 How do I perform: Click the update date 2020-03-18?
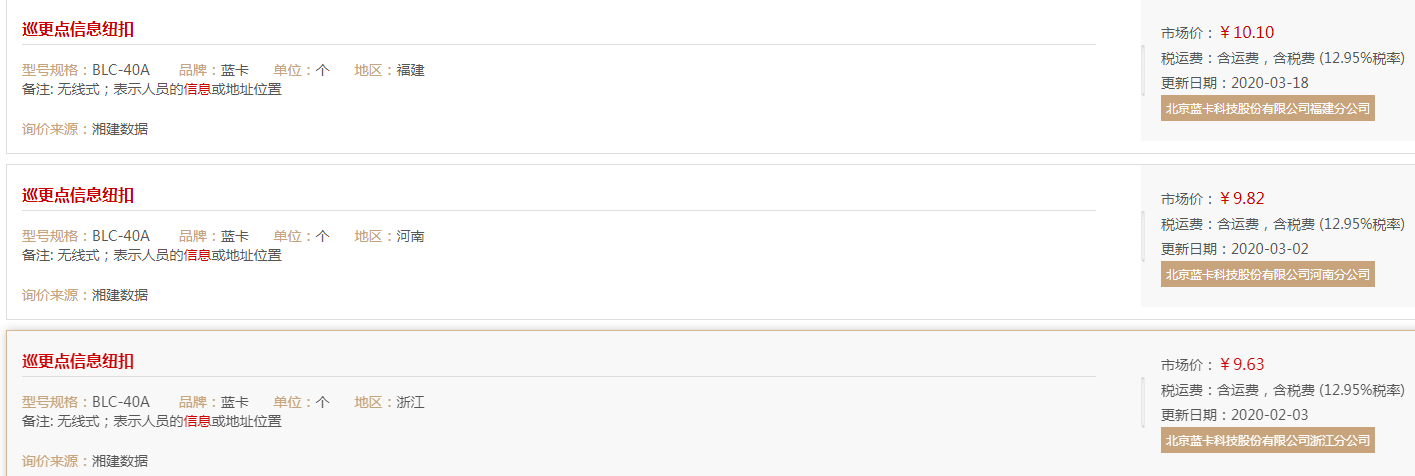pyautogui.click(x=1269, y=82)
